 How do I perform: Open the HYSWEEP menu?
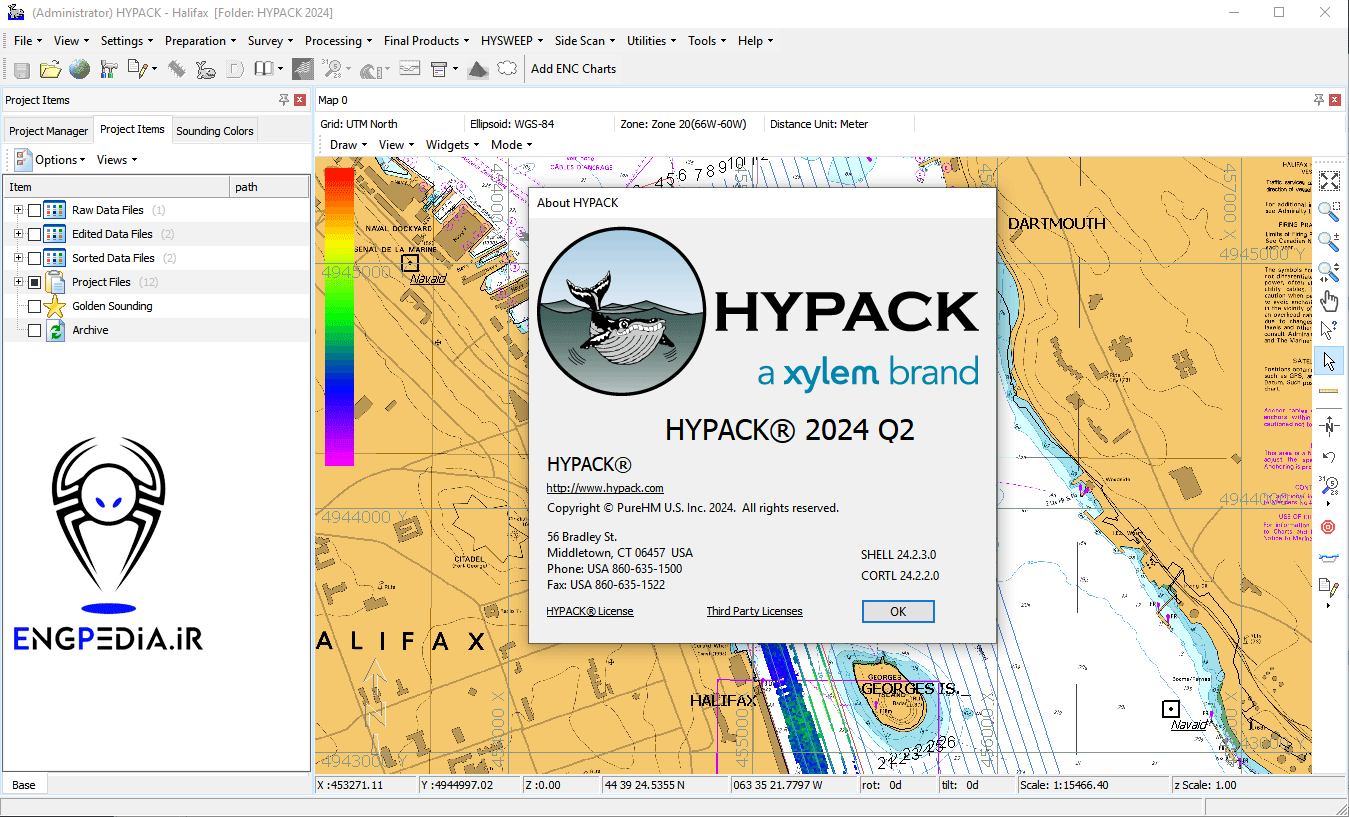511,41
